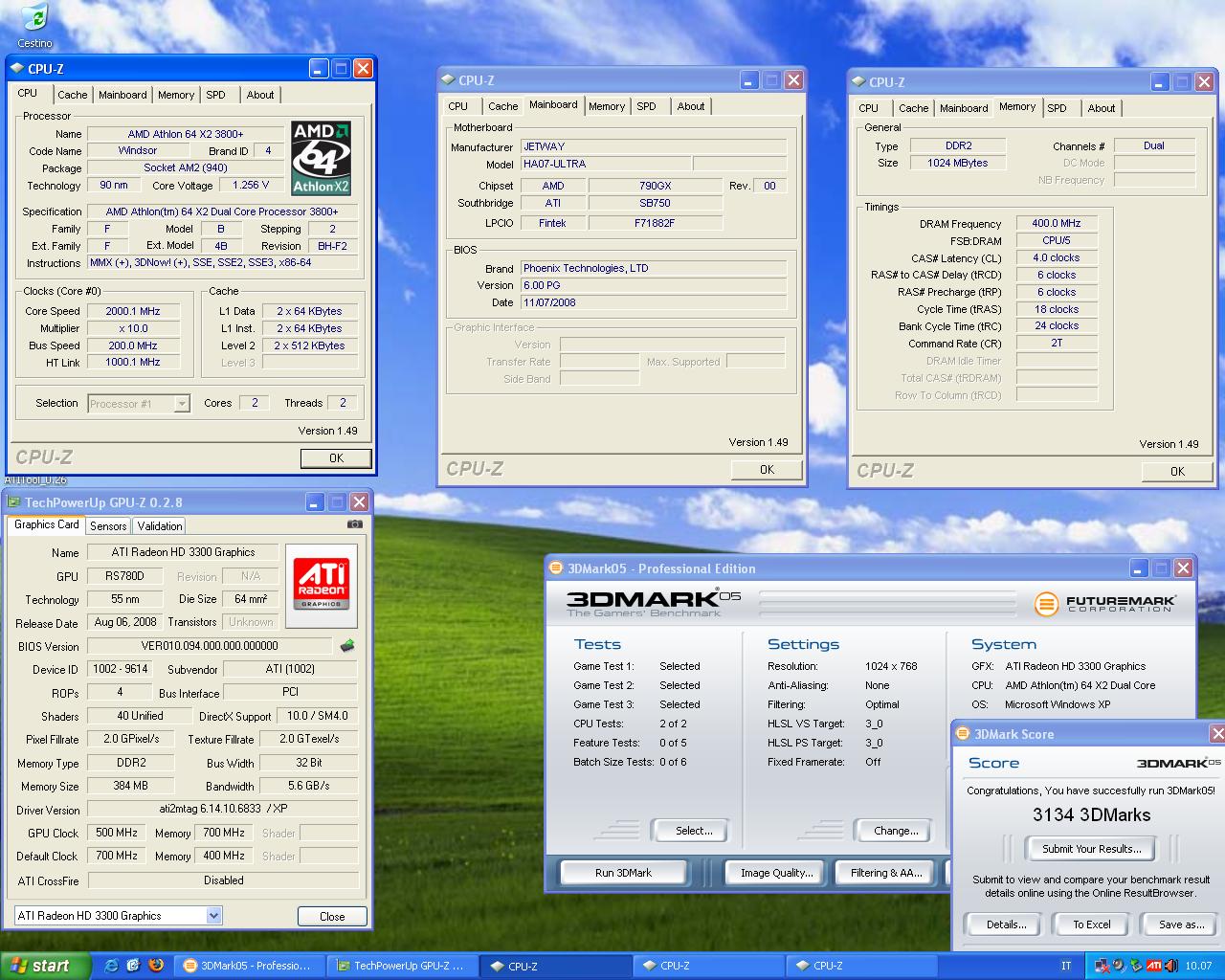Switch to the Sensors tab in GPU-Z
The width and height of the screenshot is (1225, 980).
(108, 526)
